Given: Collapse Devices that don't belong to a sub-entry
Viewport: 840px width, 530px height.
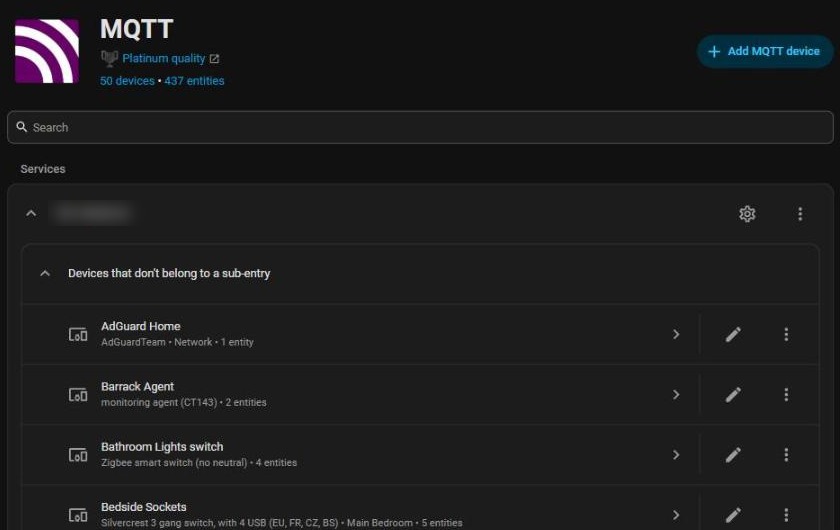Looking at the screenshot, I should [x=45, y=273].
